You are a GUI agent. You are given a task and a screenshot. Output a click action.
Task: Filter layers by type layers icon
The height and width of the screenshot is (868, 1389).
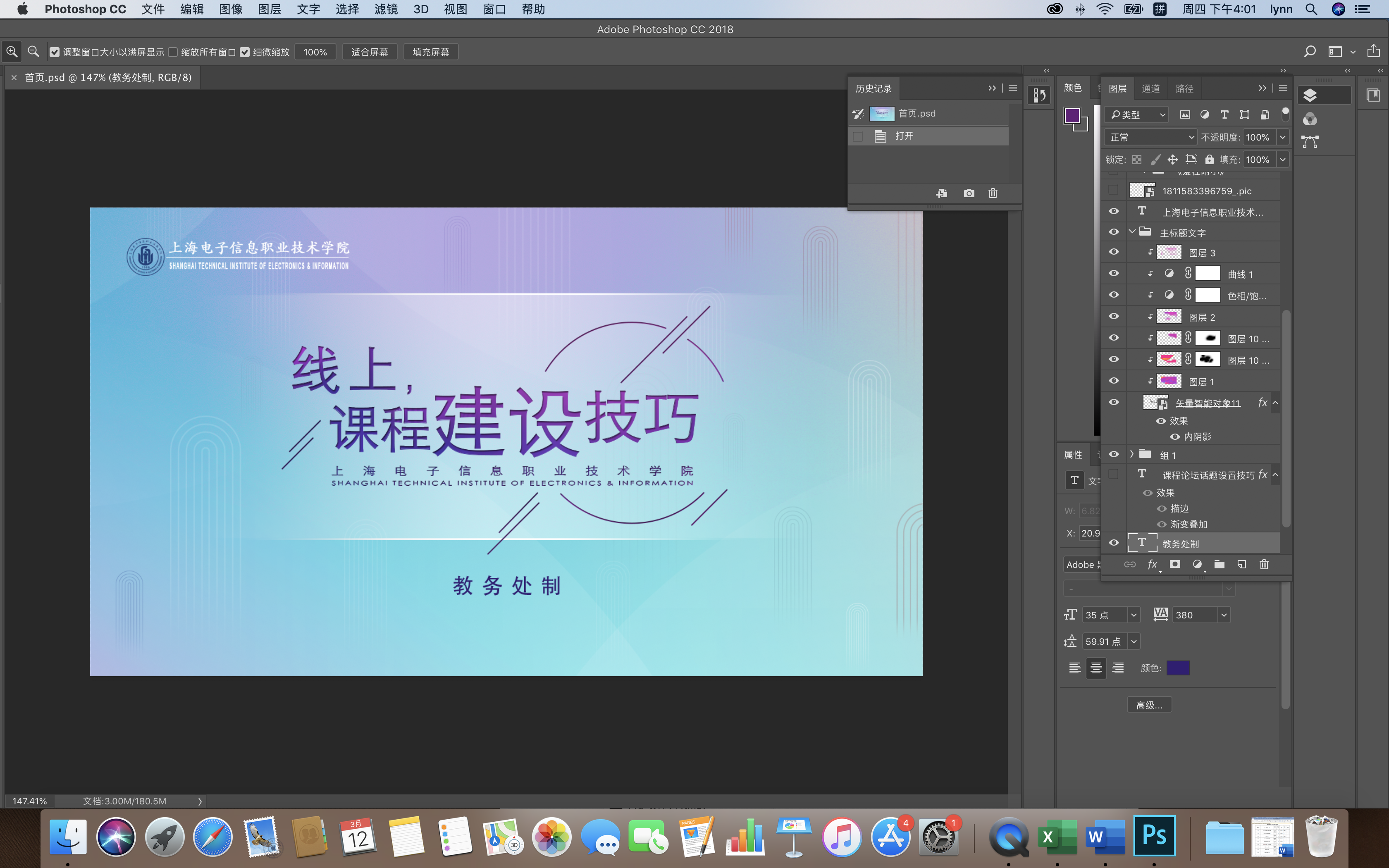pos(1224,115)
